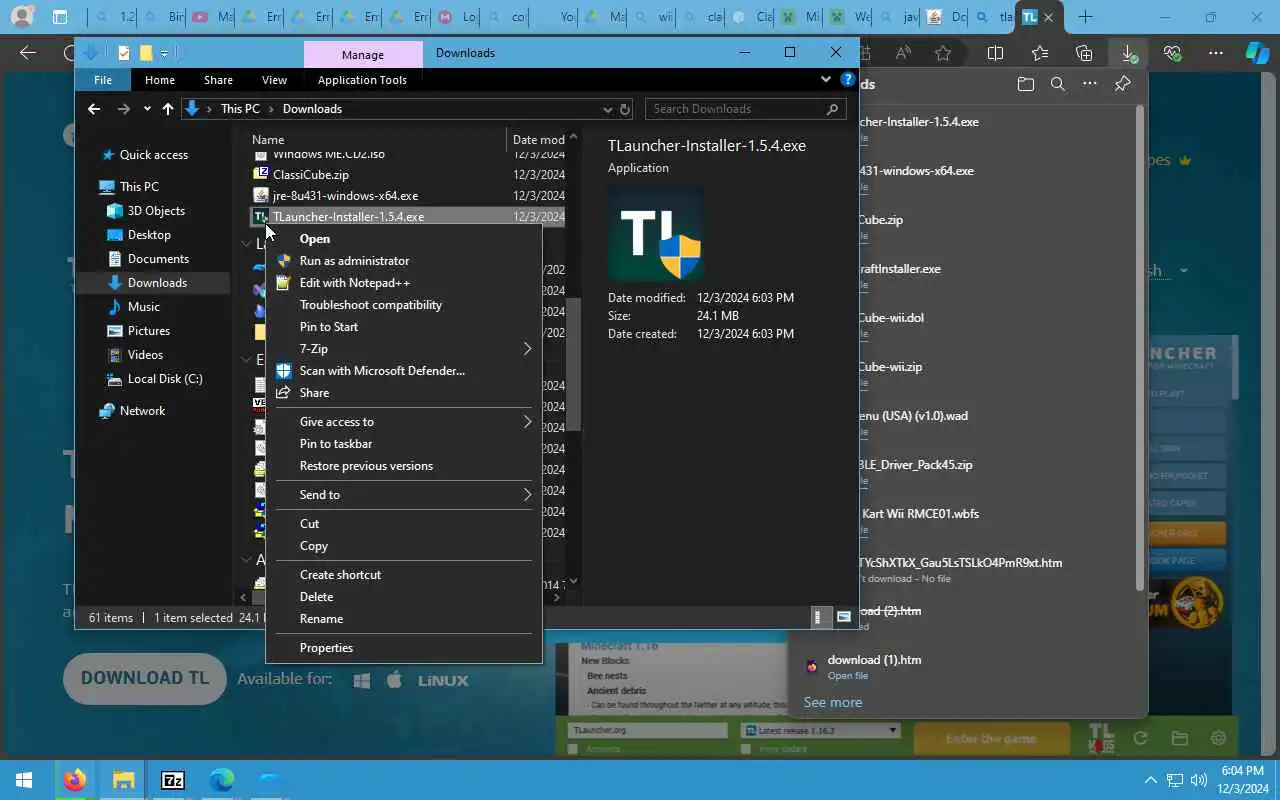Viewport: 1280px width, 800px height.
Task: Open Edge settings and more menu
Action: pos(1216,53)
